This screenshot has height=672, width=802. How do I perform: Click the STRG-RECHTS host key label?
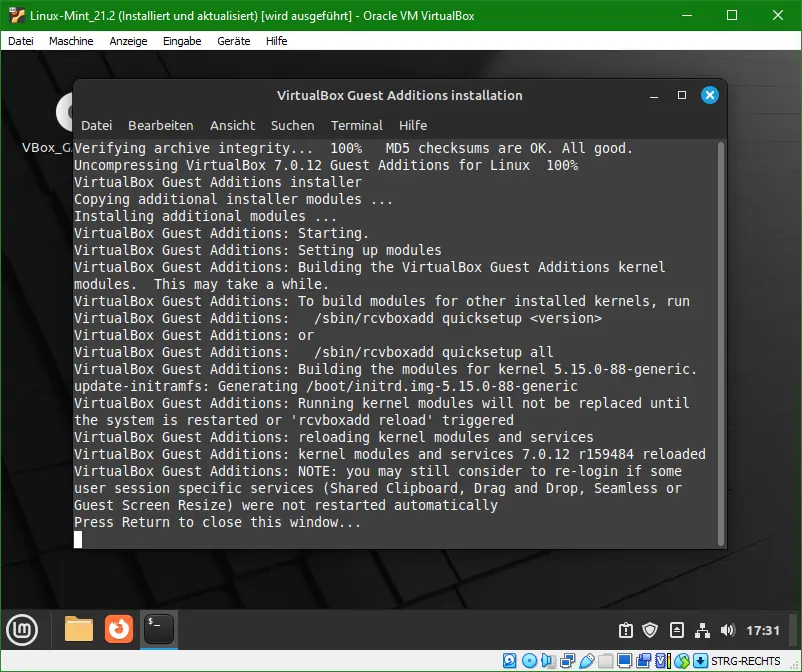click(x=746, y=661)
